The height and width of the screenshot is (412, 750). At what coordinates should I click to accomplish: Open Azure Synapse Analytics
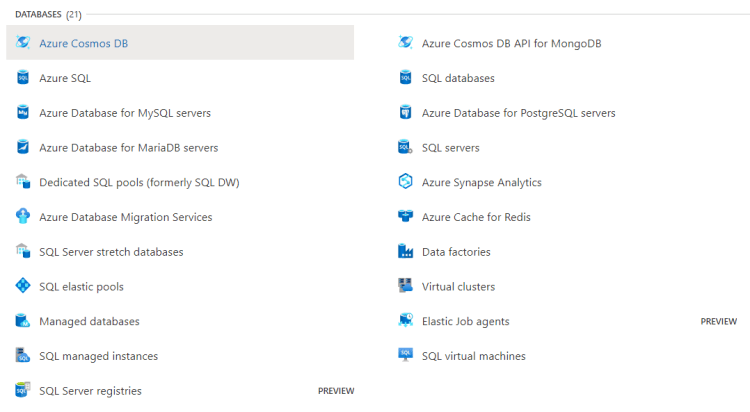tap(482, 183)
